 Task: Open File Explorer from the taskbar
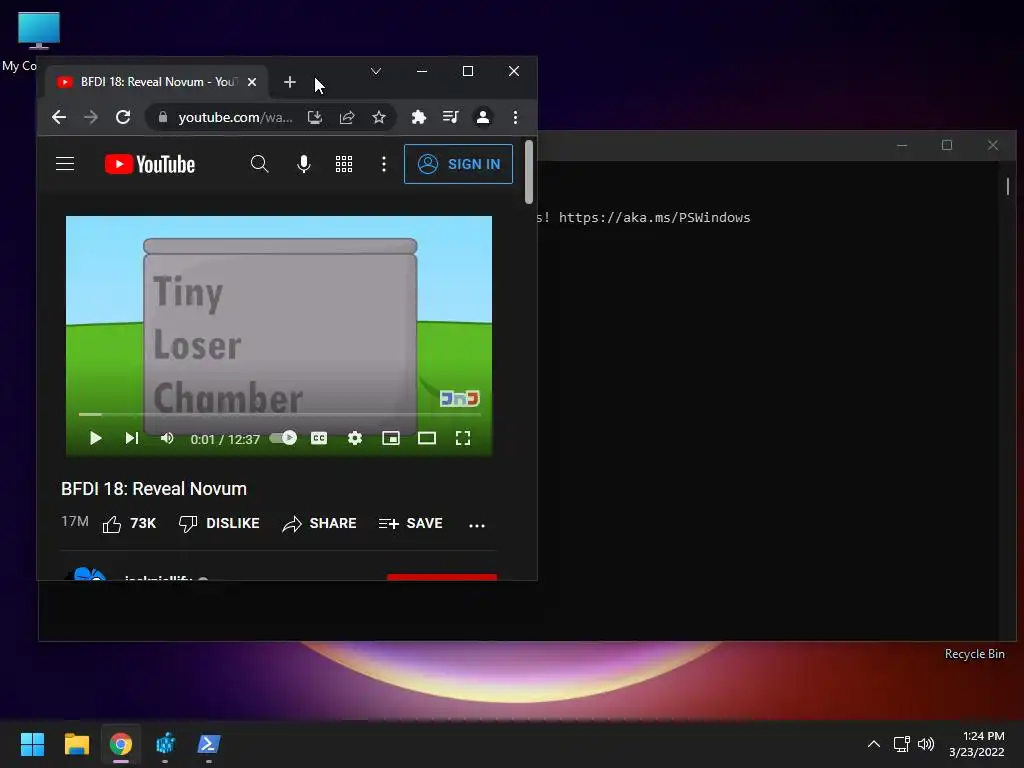(76, 744)
